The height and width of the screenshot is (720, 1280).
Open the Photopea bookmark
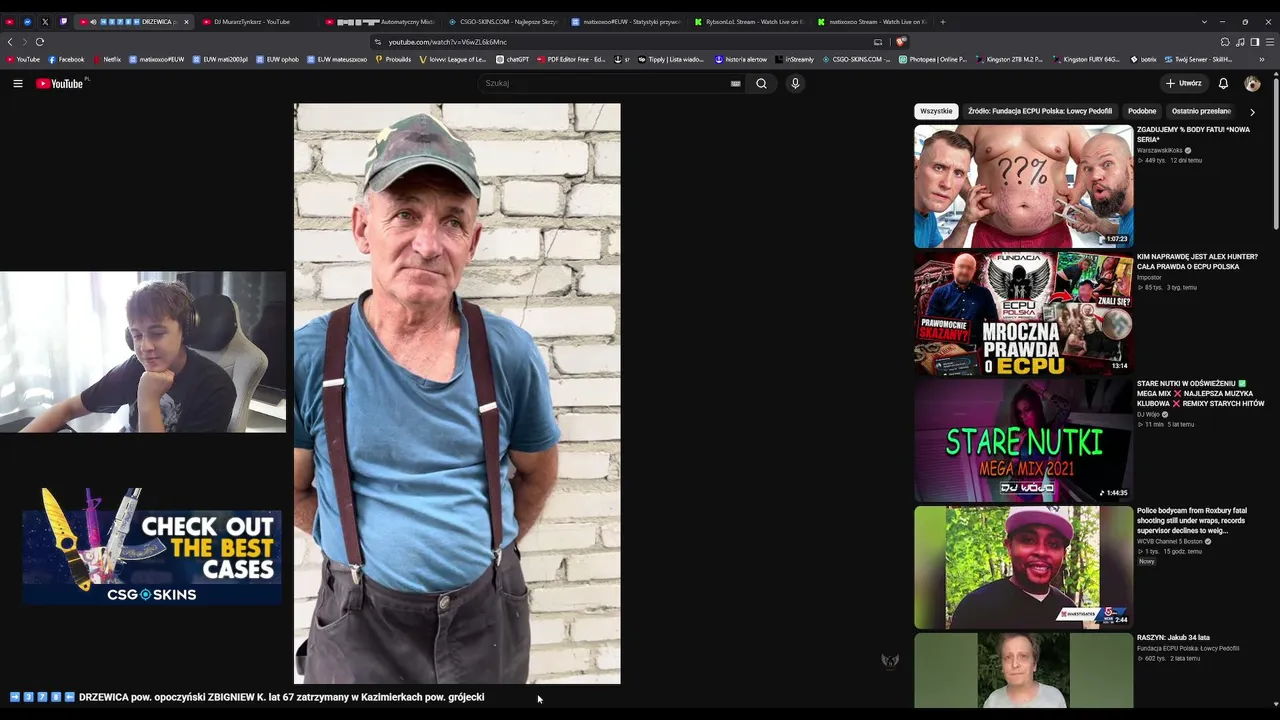pos(933,59)
